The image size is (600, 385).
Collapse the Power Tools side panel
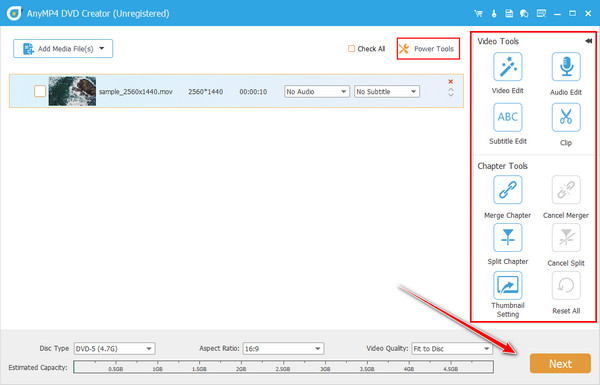coord(589,41)
